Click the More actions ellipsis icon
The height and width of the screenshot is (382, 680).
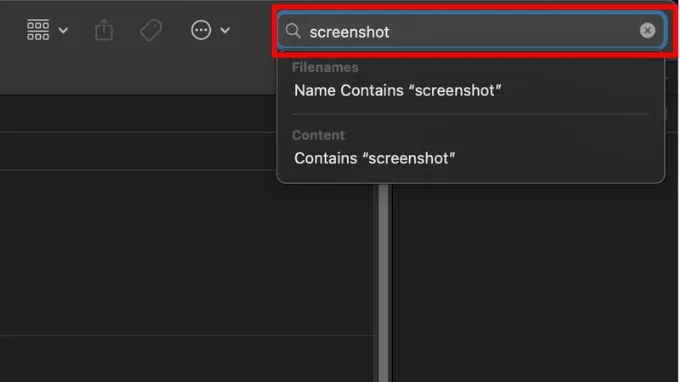pyautogui.click(x=201, y=30)
